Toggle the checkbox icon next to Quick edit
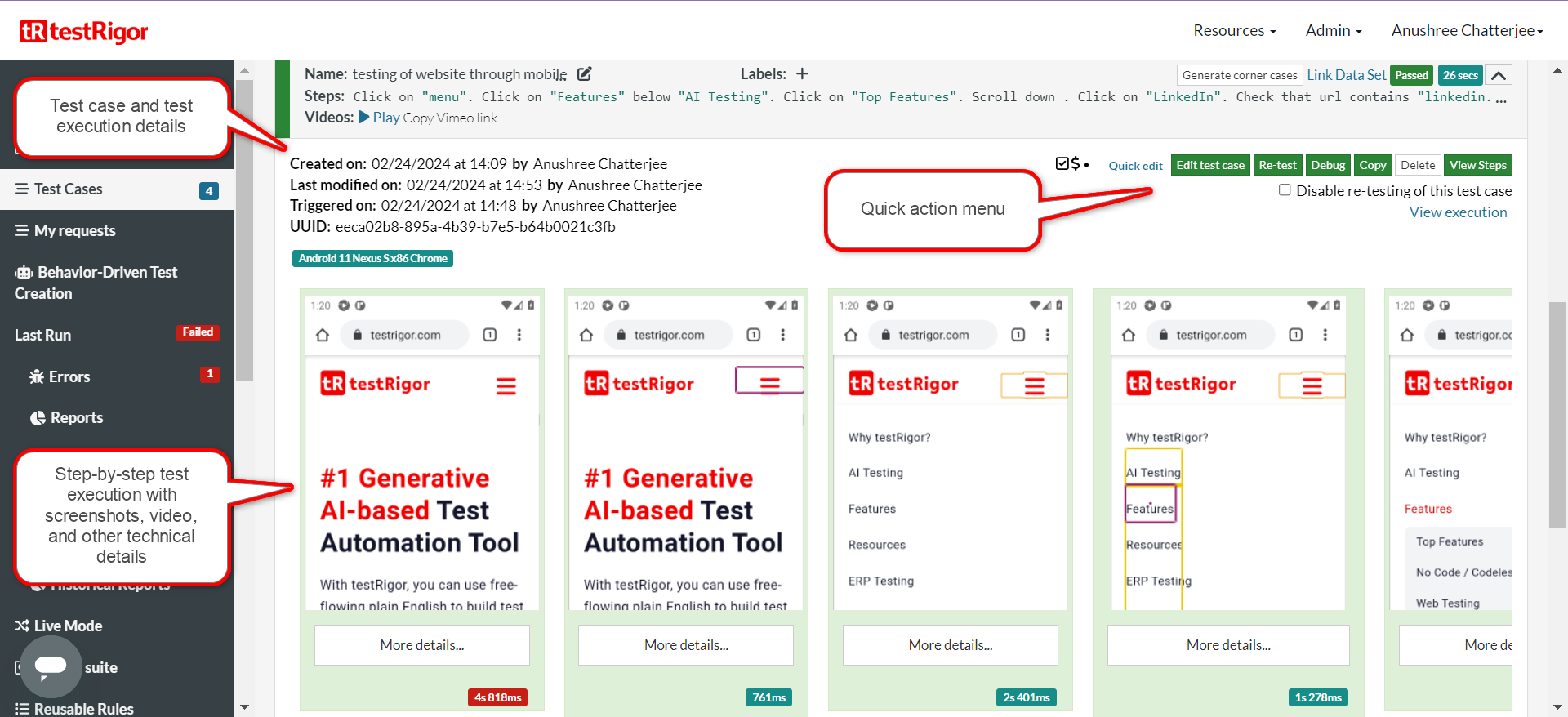Image resolution: width=1568 pixels, height=717 pixels. tap(1062, 163)
